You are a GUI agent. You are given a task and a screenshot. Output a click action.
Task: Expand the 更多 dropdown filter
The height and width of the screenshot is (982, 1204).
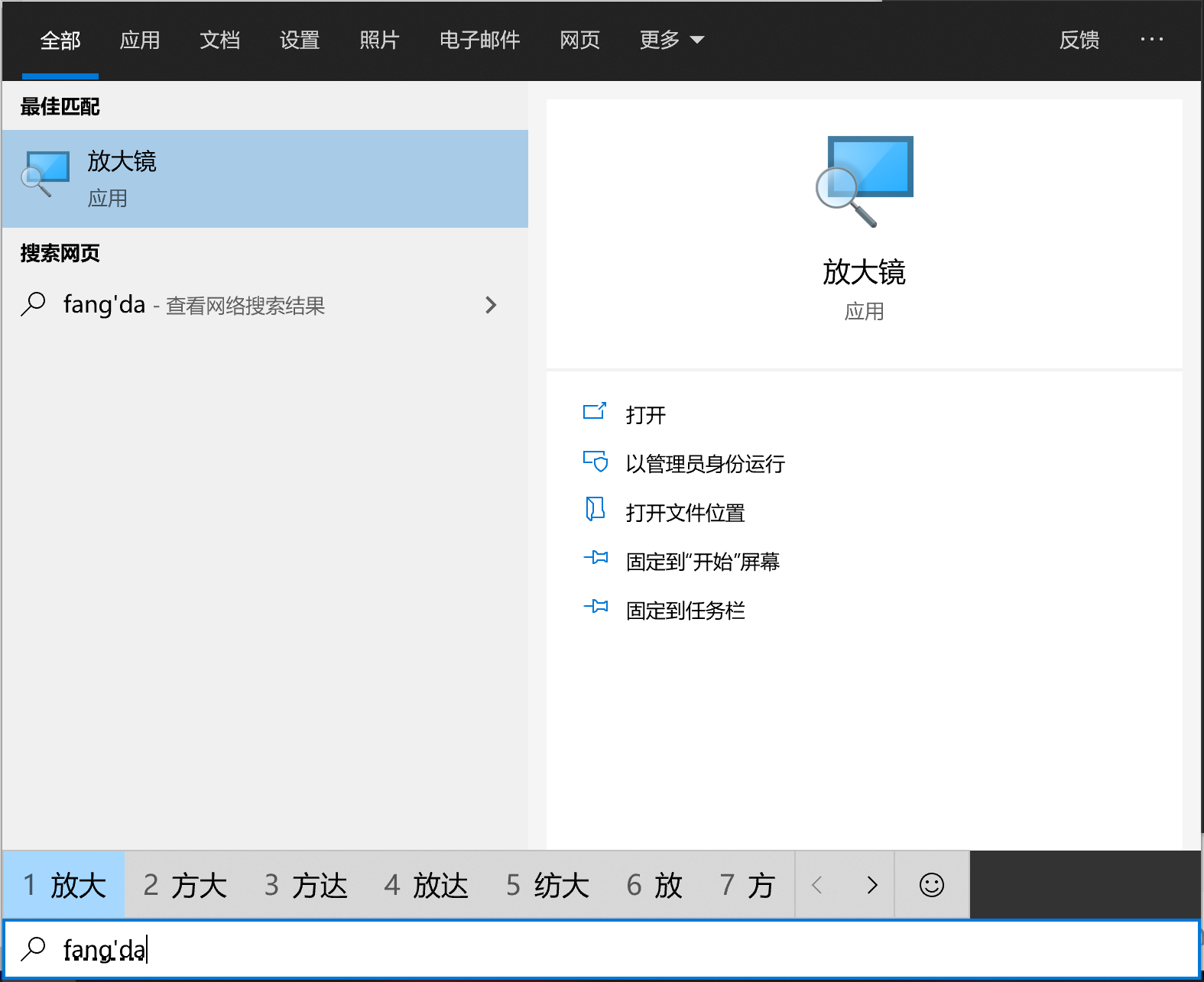point(671,40)
